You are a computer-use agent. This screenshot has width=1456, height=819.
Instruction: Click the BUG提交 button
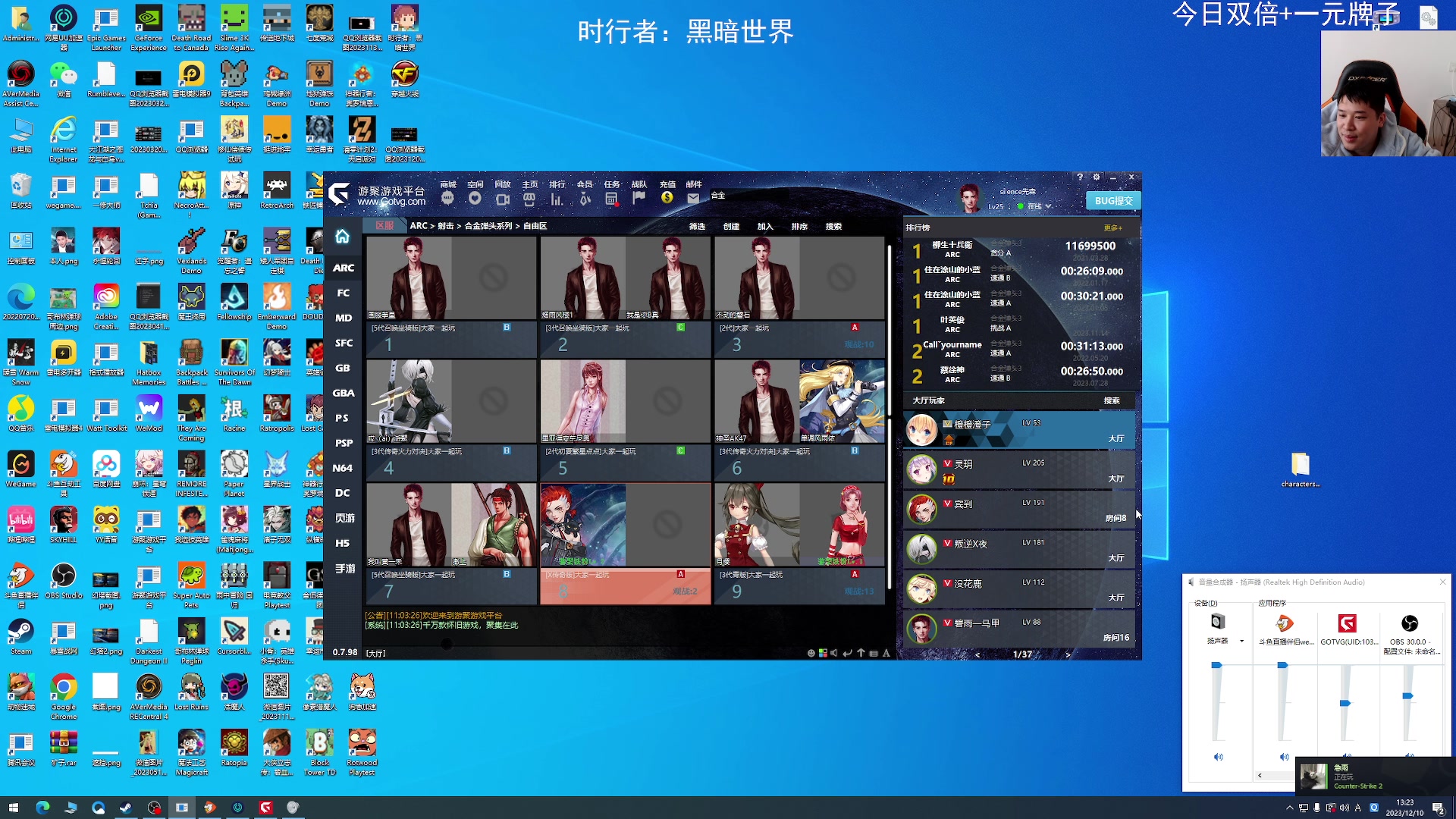point(1113,201)
